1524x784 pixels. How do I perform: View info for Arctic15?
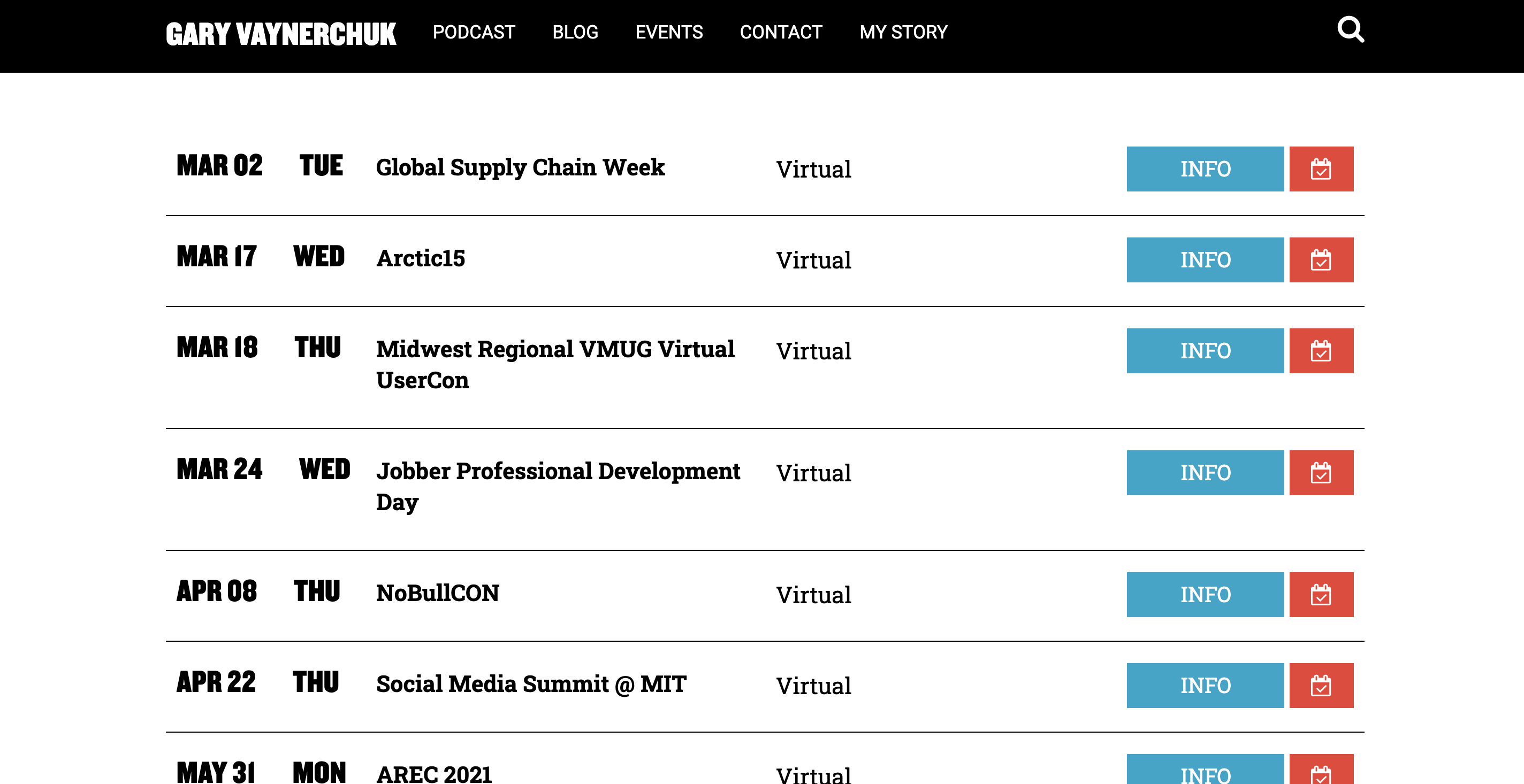click(1205, 260)
